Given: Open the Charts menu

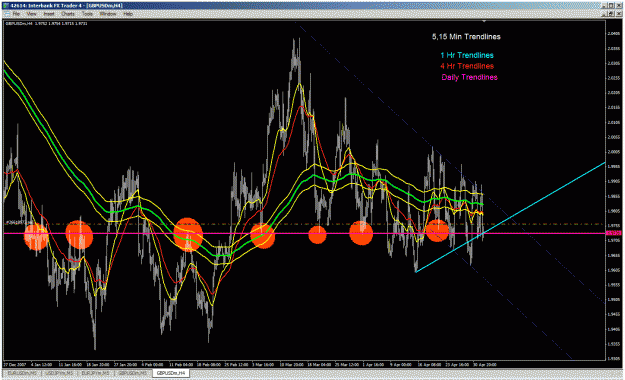Looking at the screenshot, I should pos(68,14).
